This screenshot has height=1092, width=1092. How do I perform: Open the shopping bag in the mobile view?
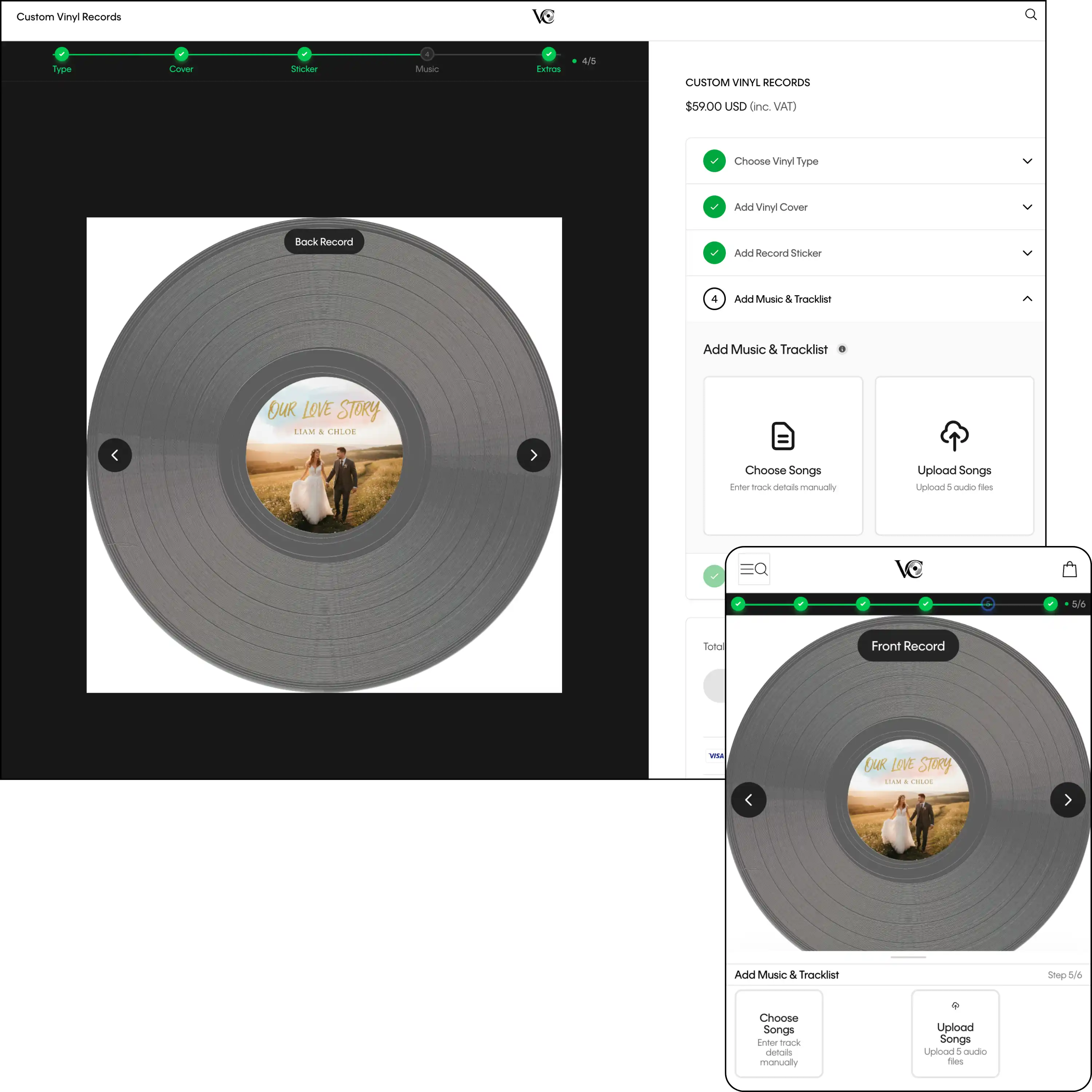1069,569
